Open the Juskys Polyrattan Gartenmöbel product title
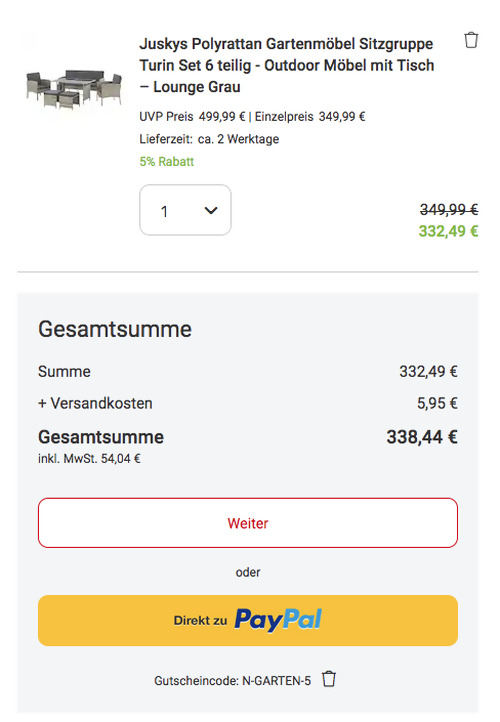Screen dimensions: 500x722 coord(286,65)
